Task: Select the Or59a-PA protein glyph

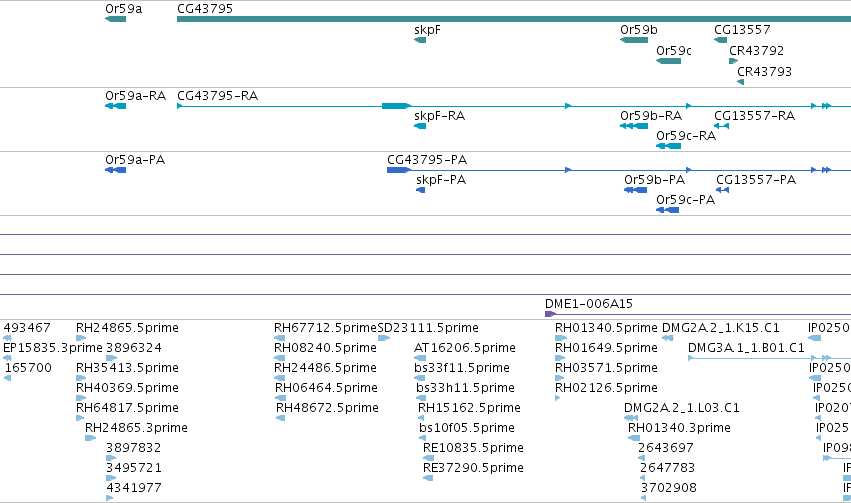Action: coord(116,170)
